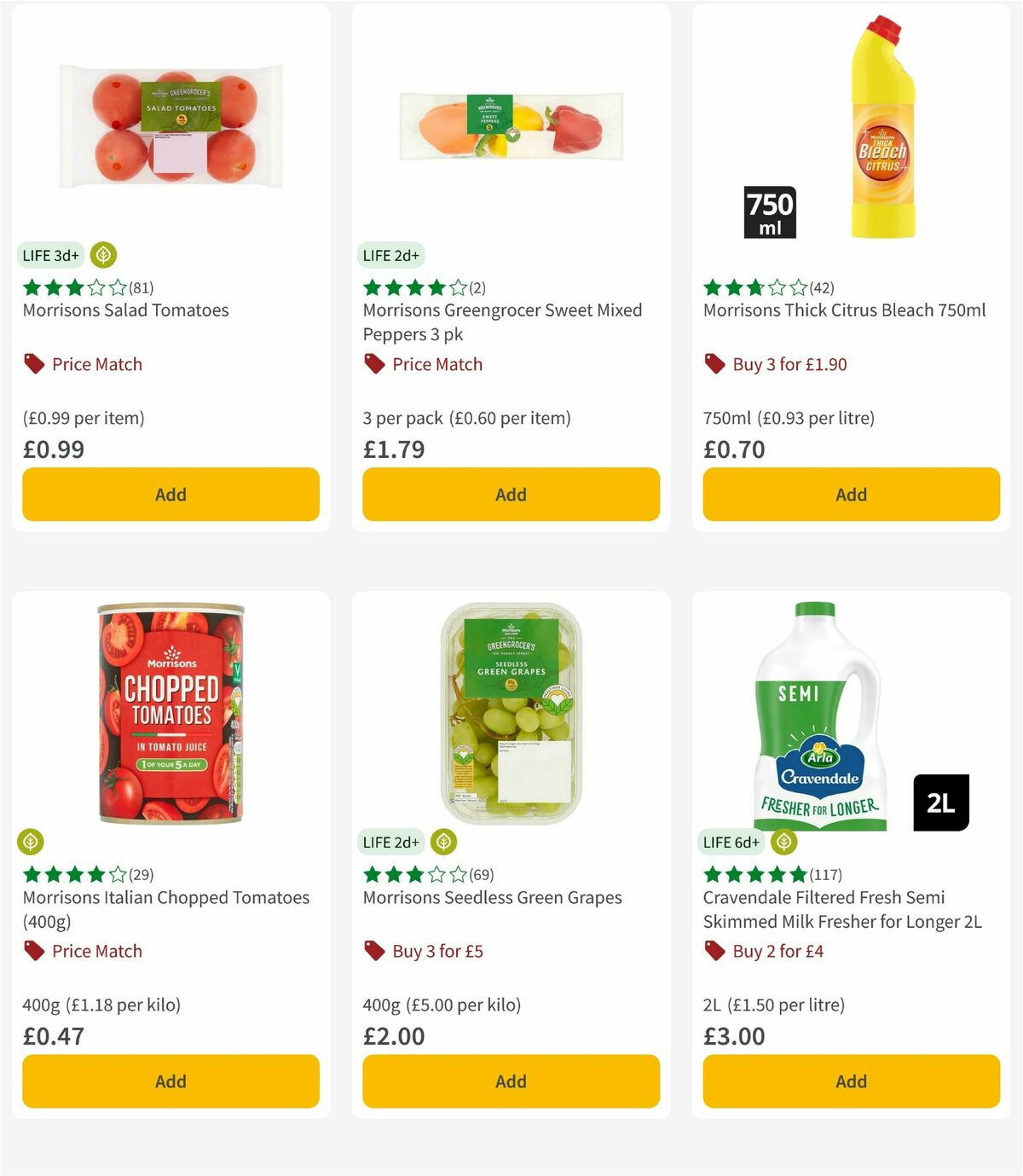Add Morrisons Salad Tomatoes to basket
Screen dimensions: 1023x1176
[170, 495]
